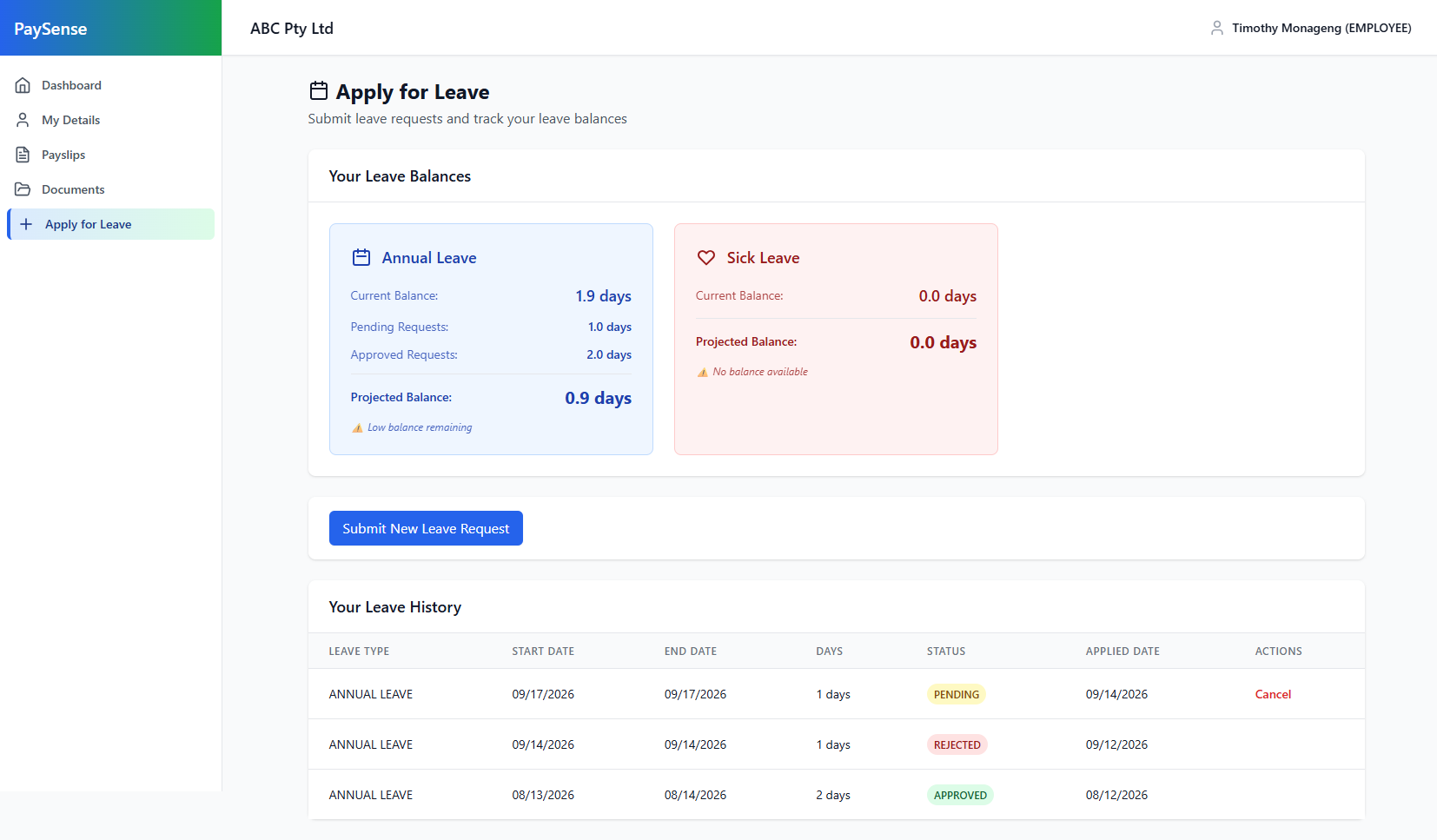Image resolution: width=1437 pixels, height=840 pixels.
Task: Cancel the pending 09/17/2026 leave request
Action: (1273, 694)
